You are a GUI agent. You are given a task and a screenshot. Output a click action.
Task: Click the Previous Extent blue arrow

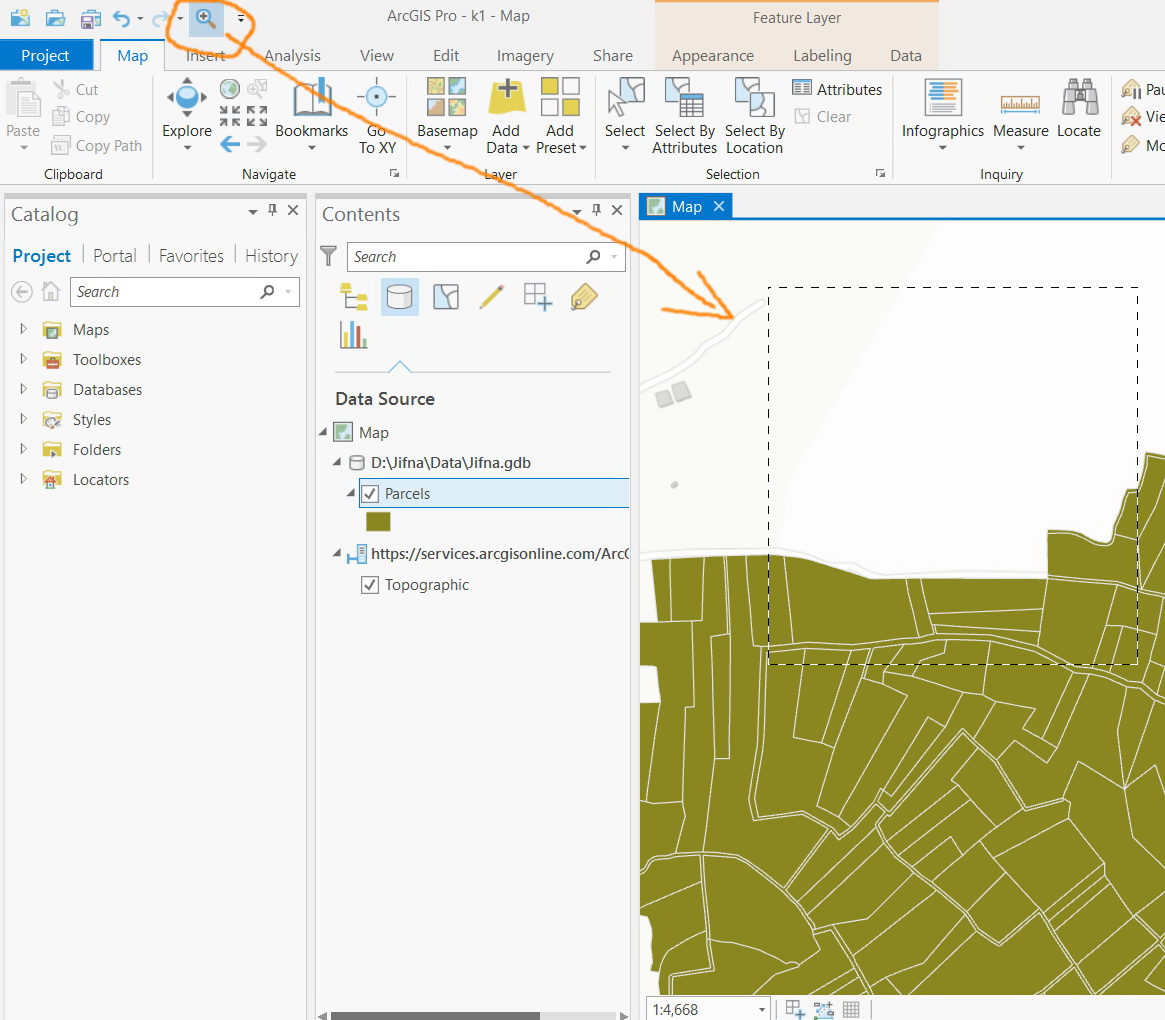[x=230, y=144]
